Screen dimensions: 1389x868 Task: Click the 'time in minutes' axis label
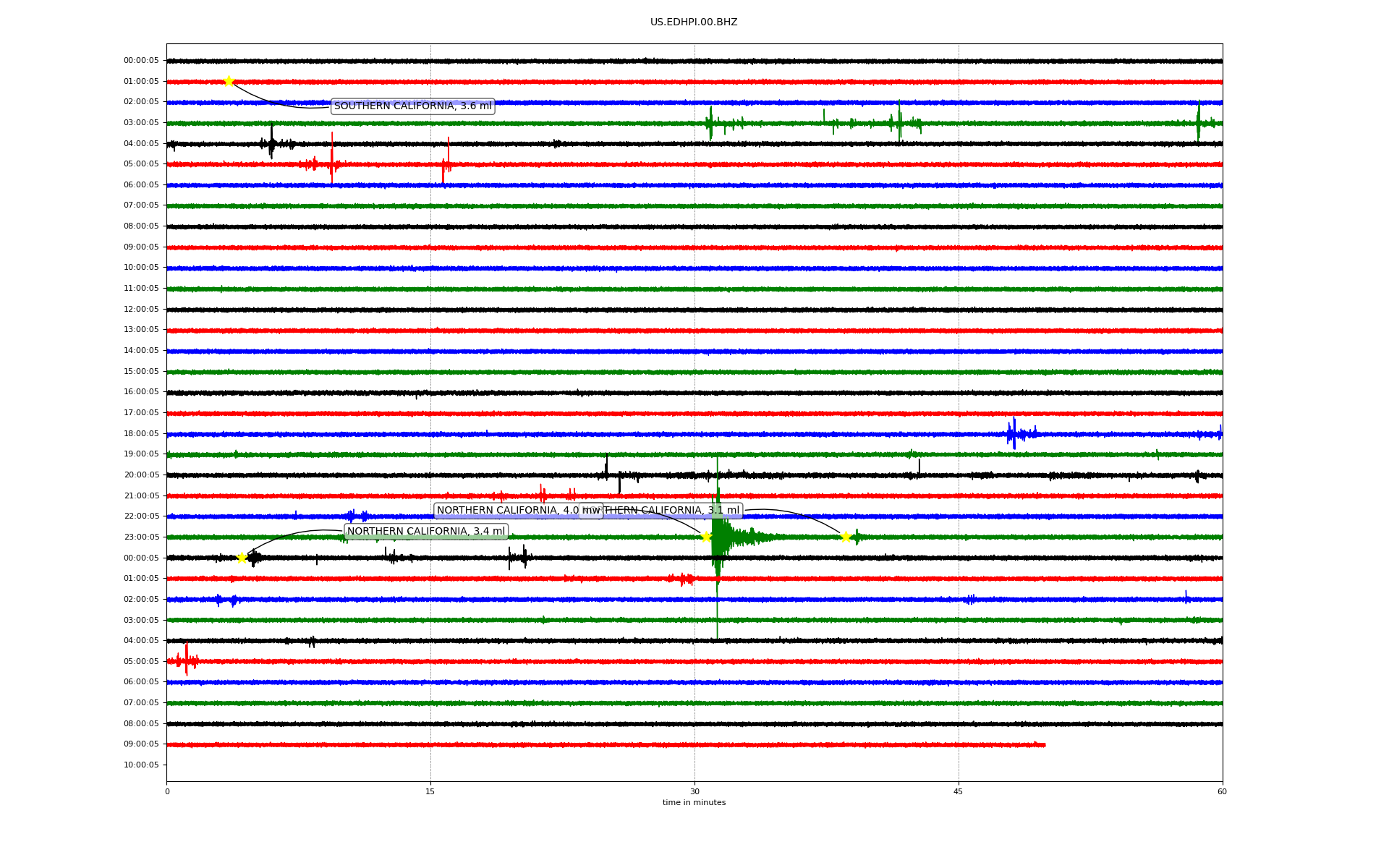pyautogui.click(x=693, y=802)
